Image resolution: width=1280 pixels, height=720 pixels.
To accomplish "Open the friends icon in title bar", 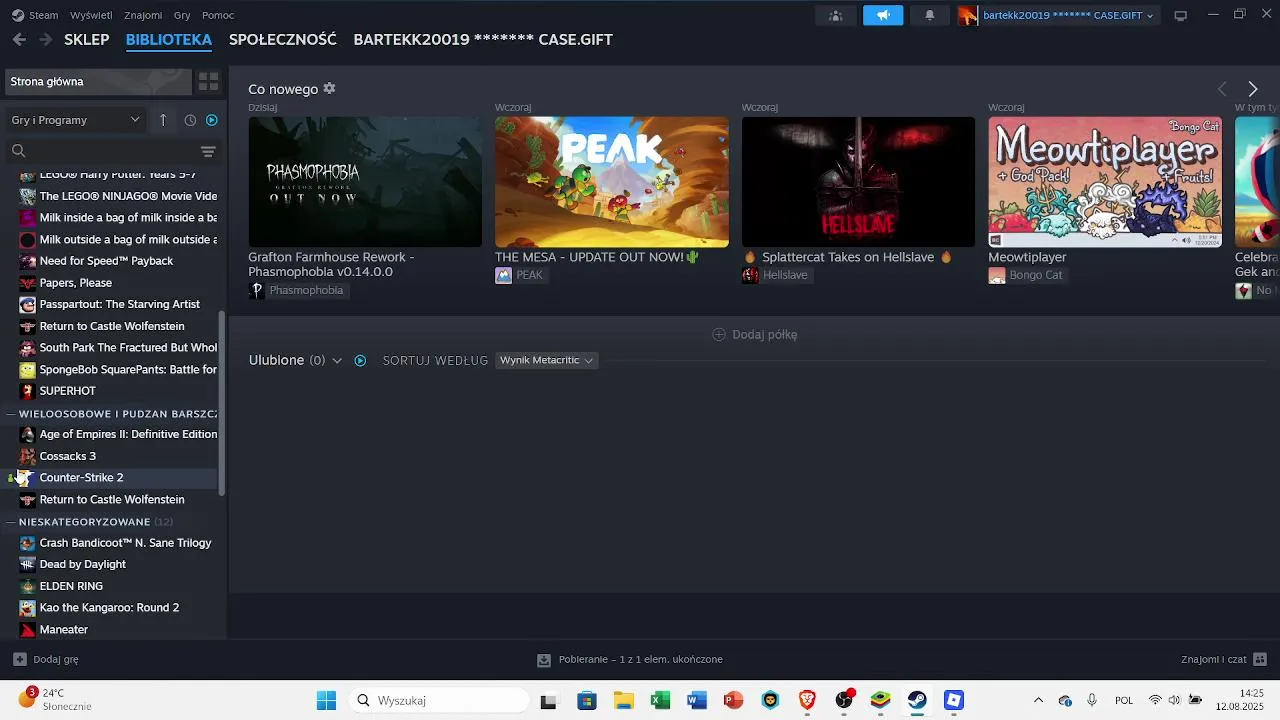I will pyautogui.click(x=836, y=15).
